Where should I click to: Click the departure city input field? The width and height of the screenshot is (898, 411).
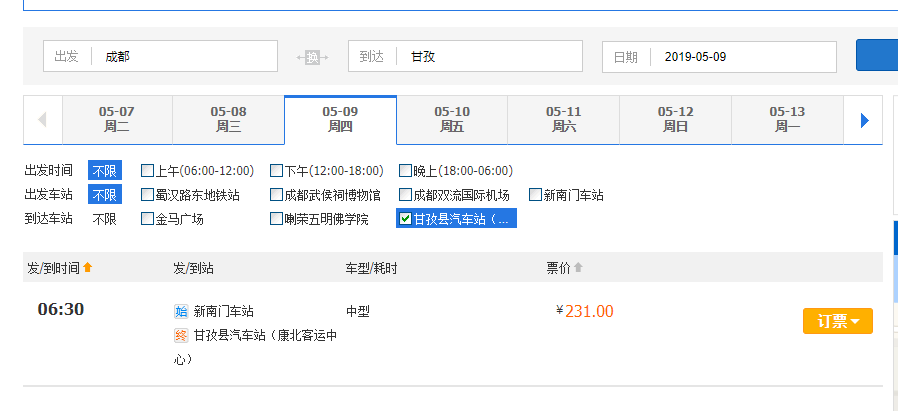point(185,57)
